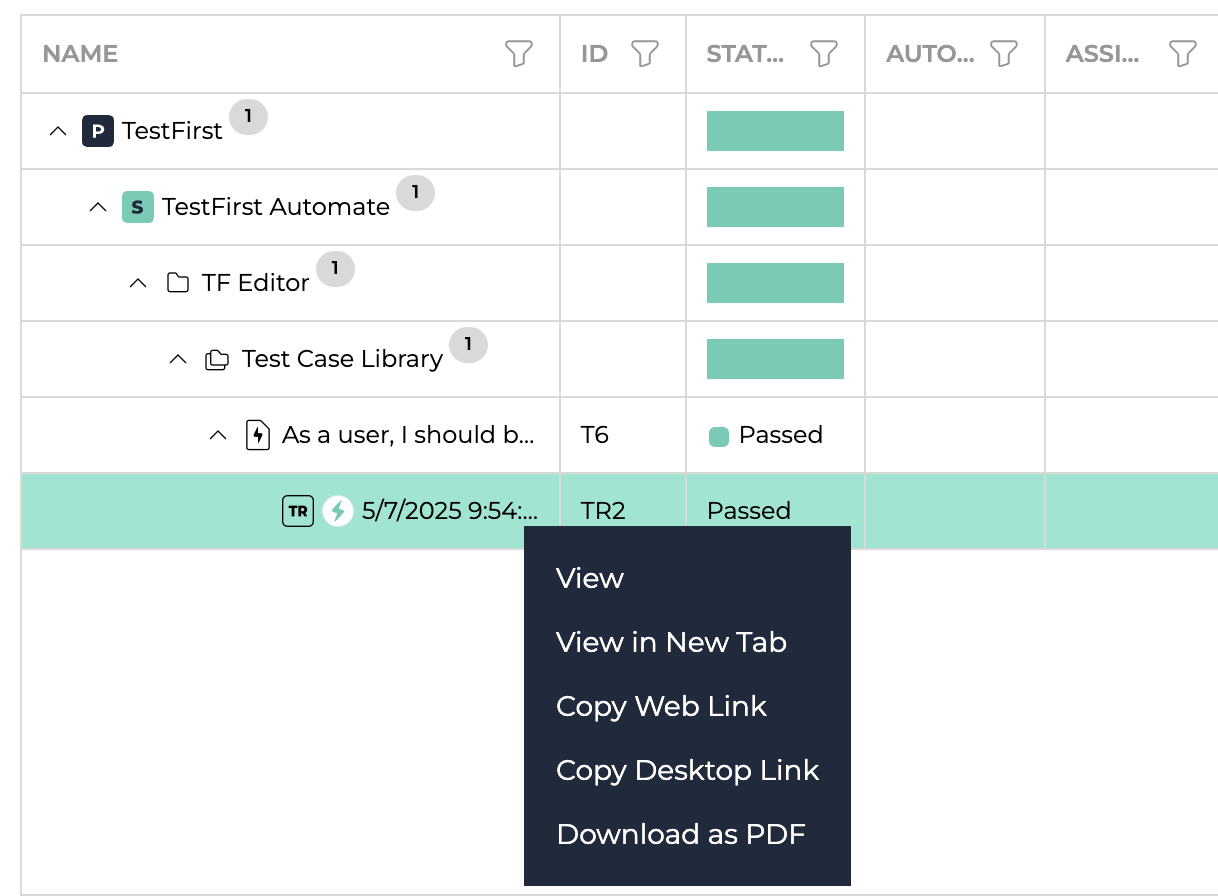This screenshot has width=1218, height=896.
Task: Click the count badge next to TF Editor
Action: click(335, 269)
